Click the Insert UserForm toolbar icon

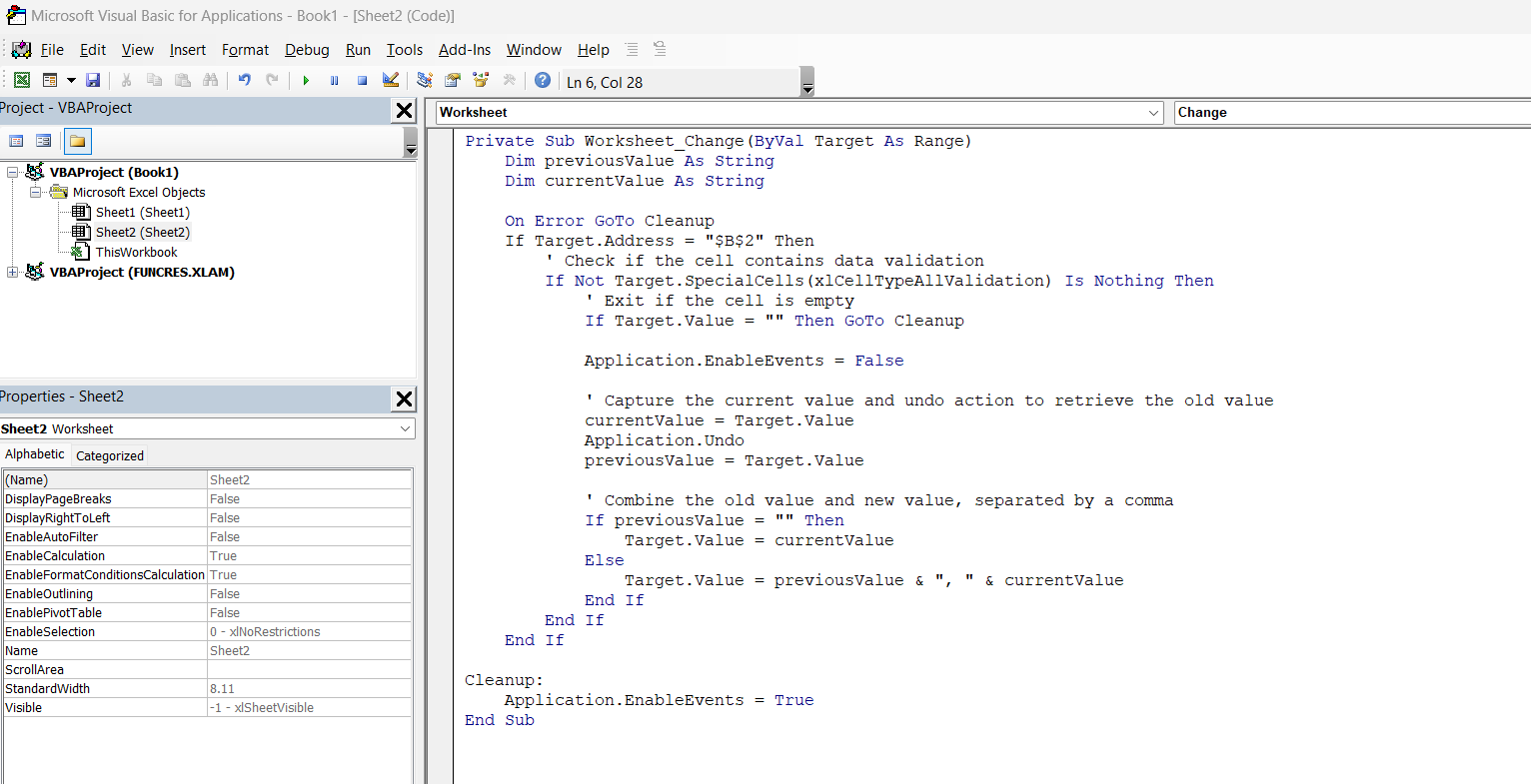49,80
